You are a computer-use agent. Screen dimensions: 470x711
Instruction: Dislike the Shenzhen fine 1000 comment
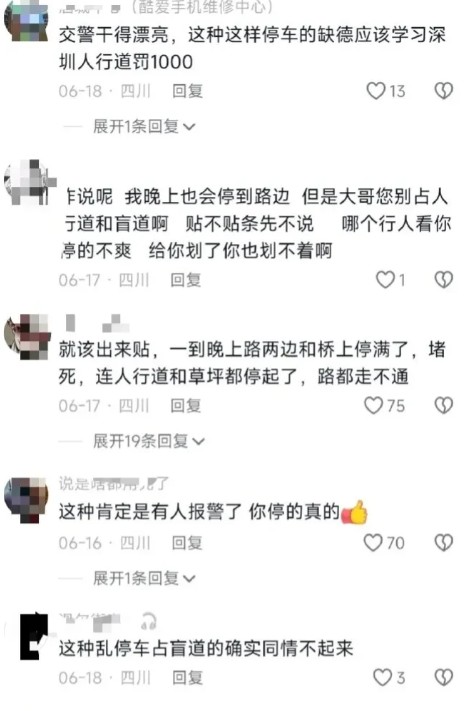(443, 91)
